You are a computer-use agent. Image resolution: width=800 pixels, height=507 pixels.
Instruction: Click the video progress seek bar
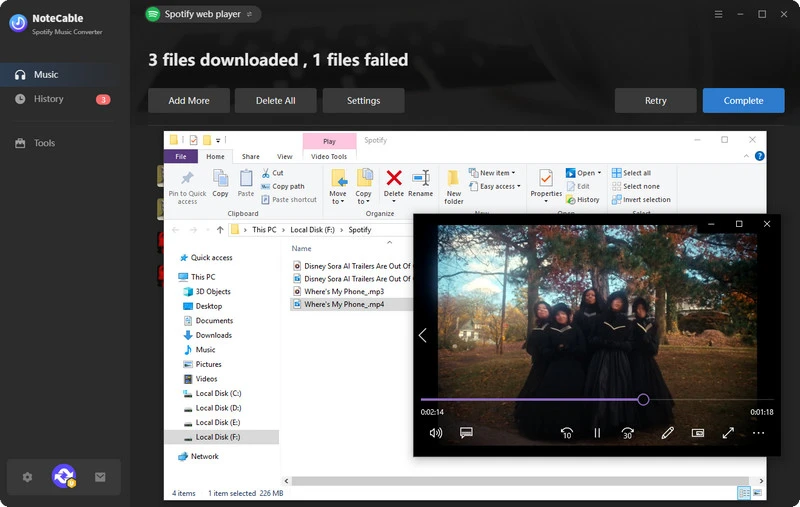pyautogui.click(x=530, y=399)
